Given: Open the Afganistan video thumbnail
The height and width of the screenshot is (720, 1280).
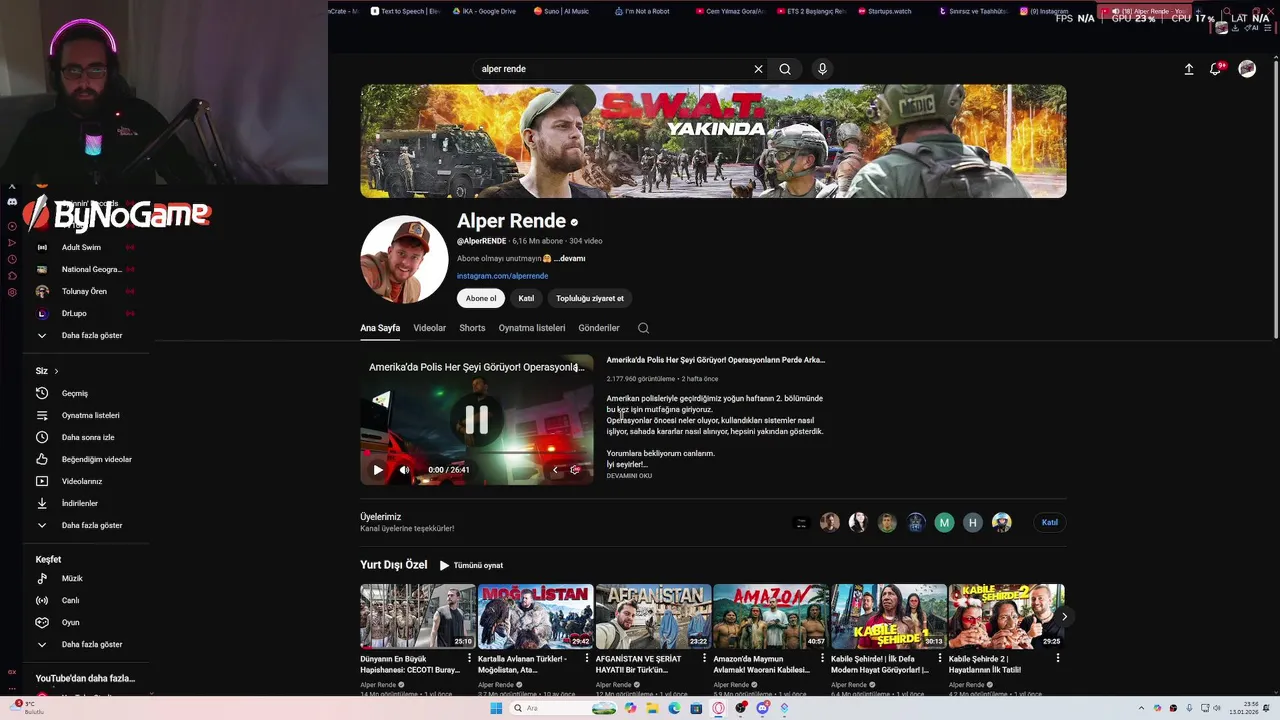Looking at the screenshot, I should [653, 616].
